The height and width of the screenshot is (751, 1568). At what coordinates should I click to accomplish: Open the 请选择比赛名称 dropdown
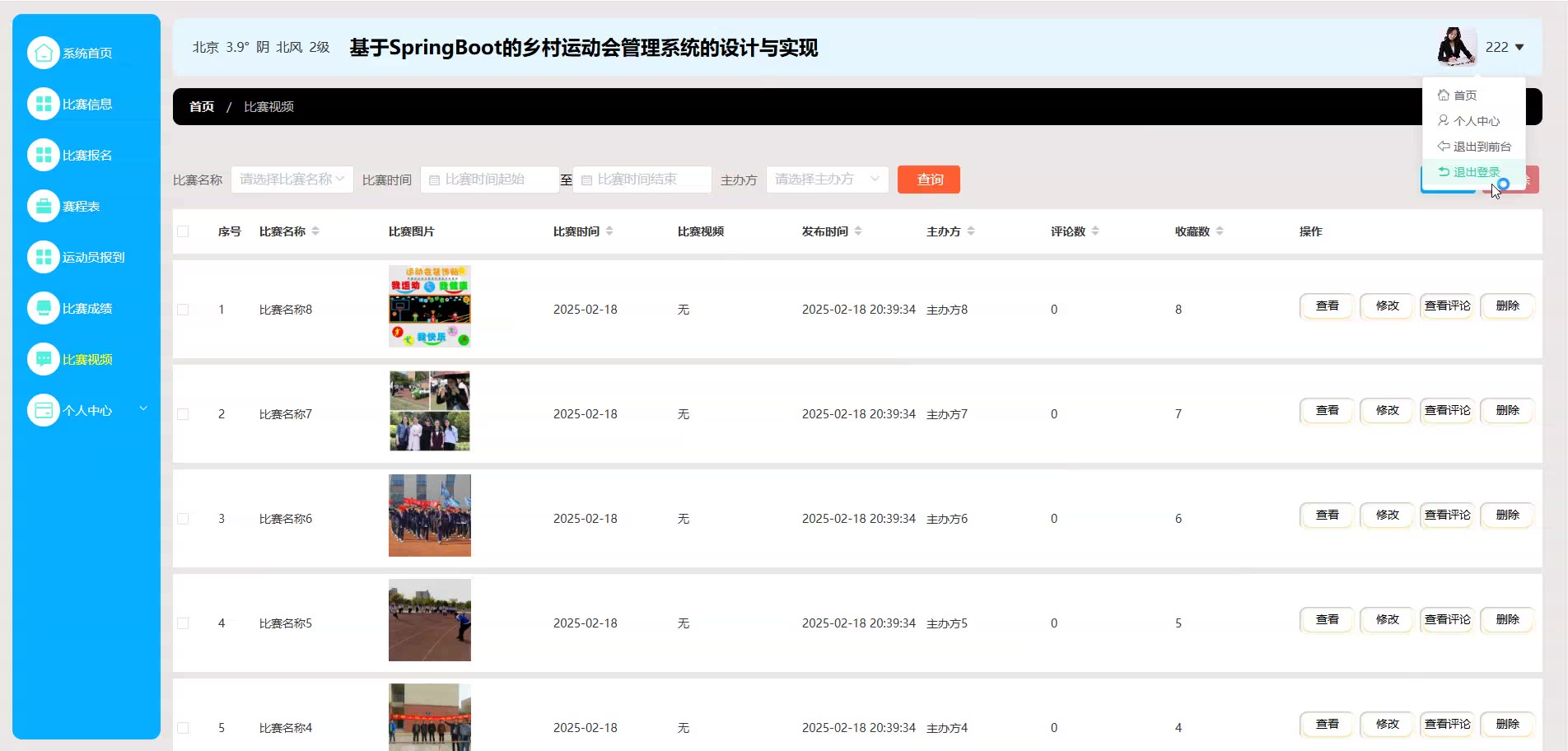[x=292, y=180]
